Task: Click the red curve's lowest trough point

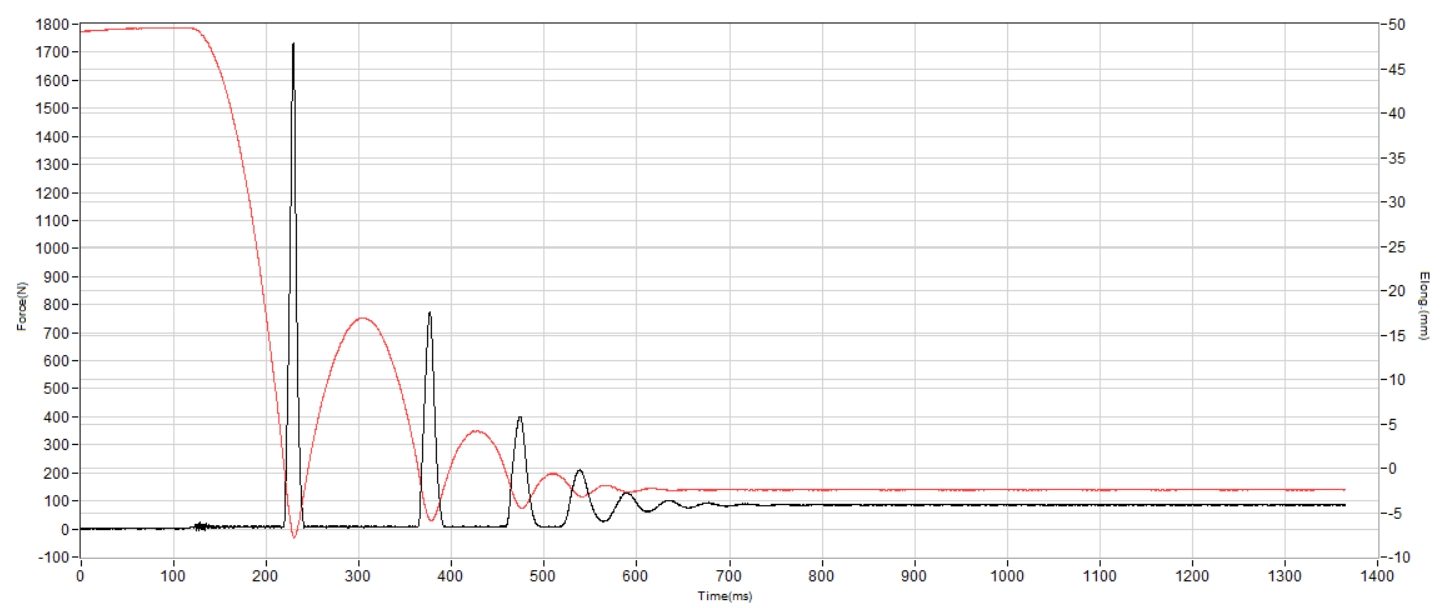Action: pos(294,537)
